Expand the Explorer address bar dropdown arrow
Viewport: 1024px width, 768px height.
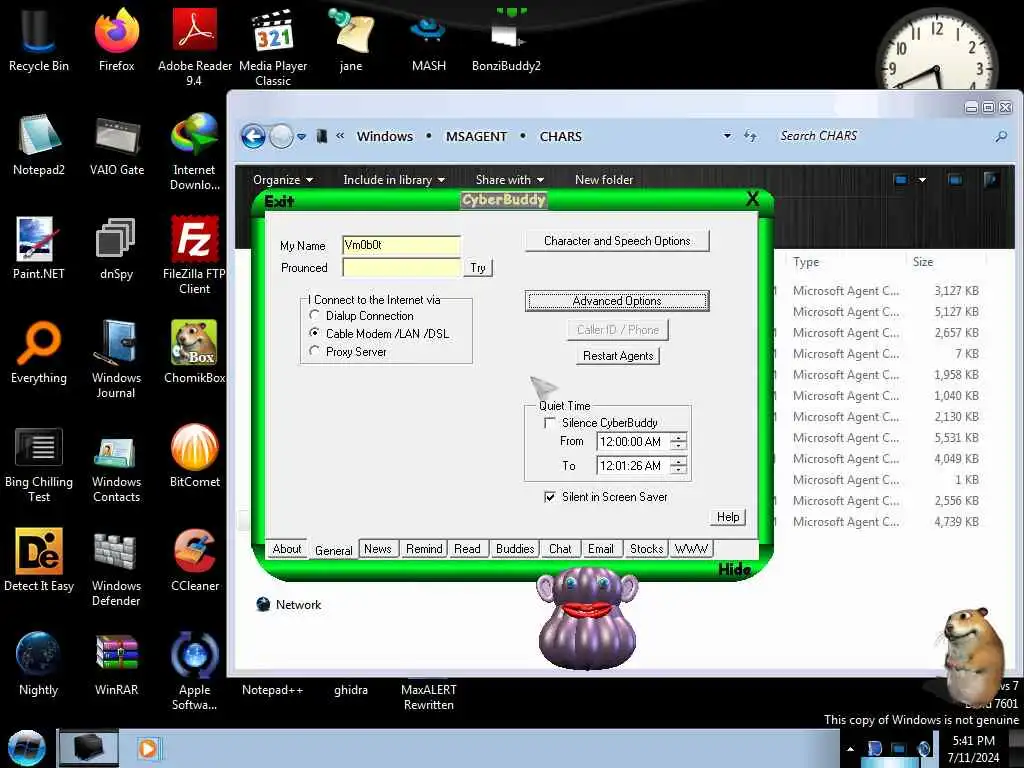pos(727,136)
